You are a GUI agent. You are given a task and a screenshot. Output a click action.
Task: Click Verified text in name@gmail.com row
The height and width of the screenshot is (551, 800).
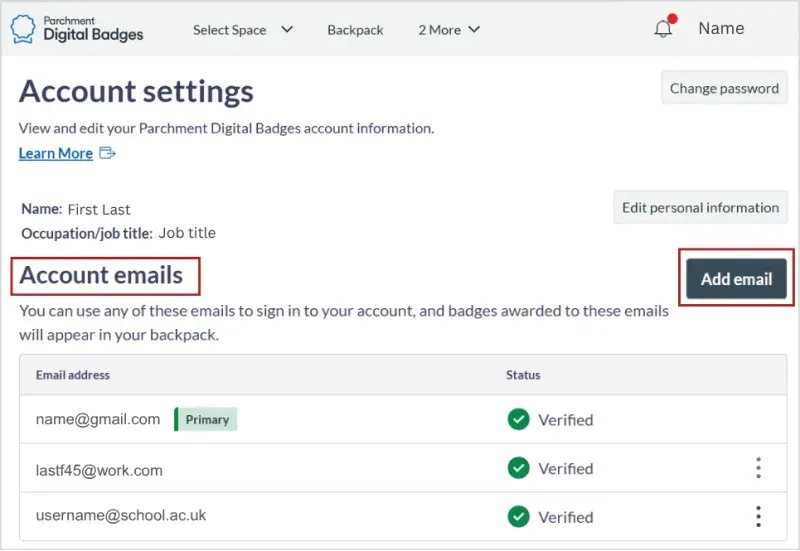[x=566, y=420]
